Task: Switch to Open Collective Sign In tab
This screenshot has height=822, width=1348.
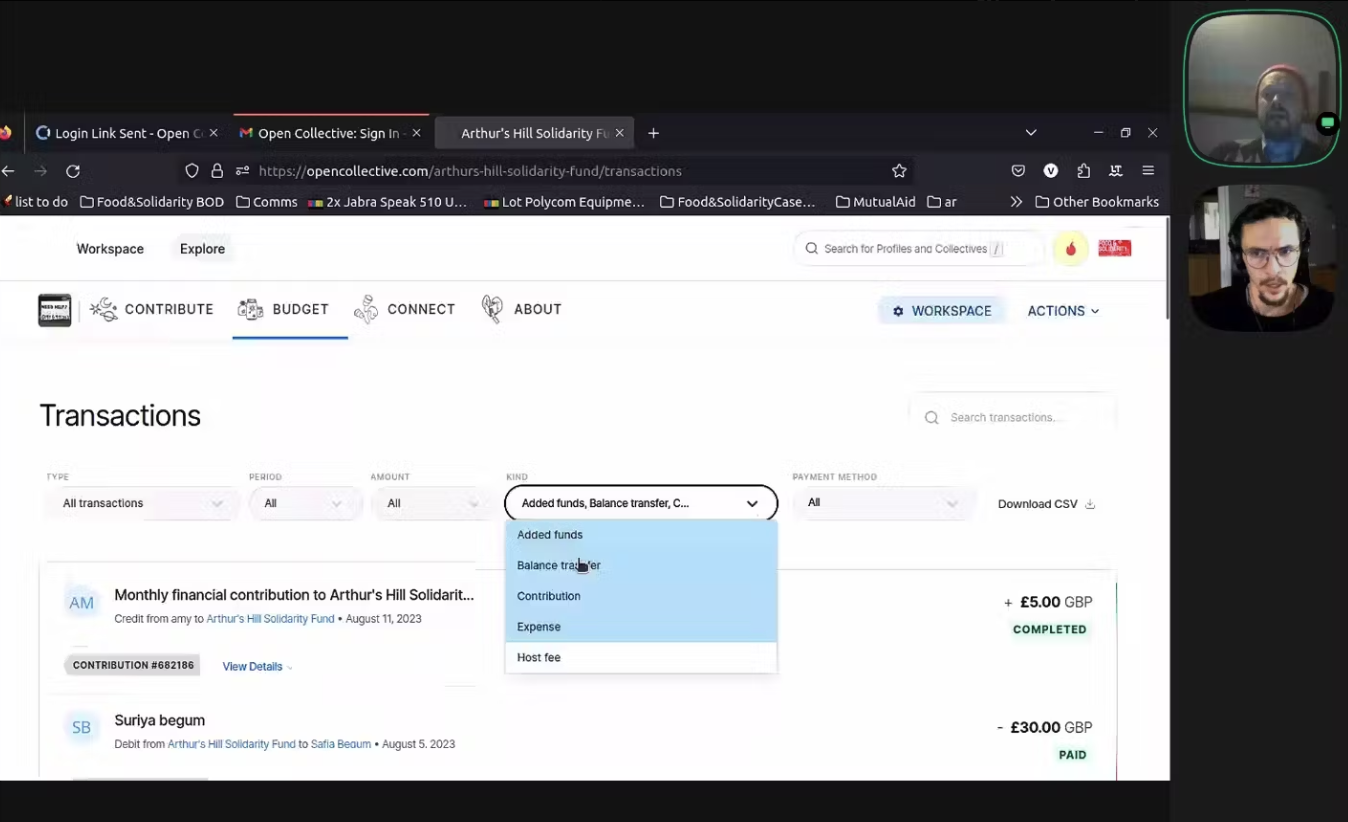Action: tap(330, 133)
